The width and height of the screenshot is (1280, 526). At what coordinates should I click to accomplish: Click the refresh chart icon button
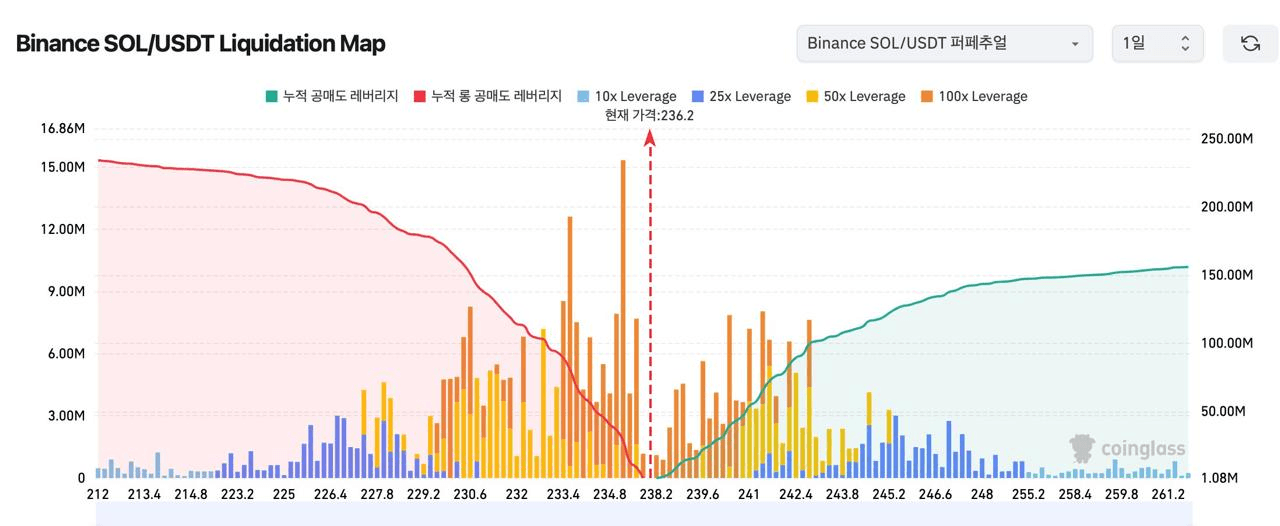click(1250, 44)
